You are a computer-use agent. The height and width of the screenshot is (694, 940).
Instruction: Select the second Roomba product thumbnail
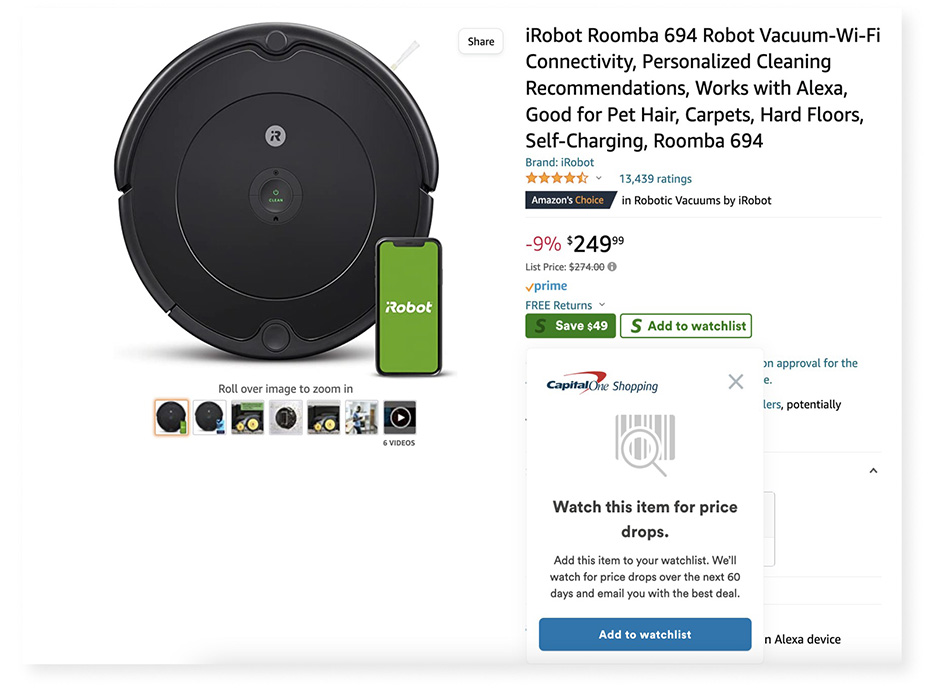(210, 417)
